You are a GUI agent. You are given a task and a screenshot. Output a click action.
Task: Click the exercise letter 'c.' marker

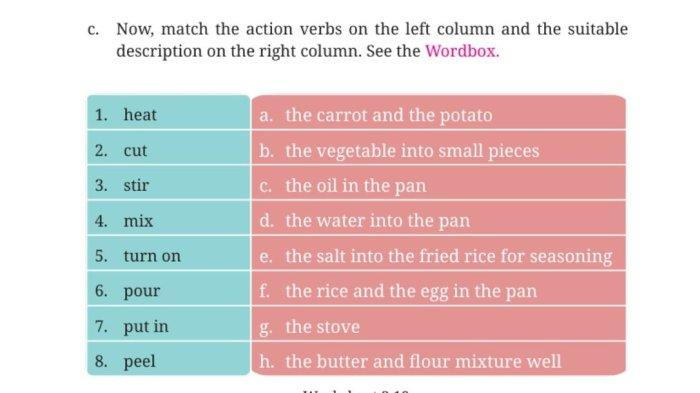coord(93,29)
